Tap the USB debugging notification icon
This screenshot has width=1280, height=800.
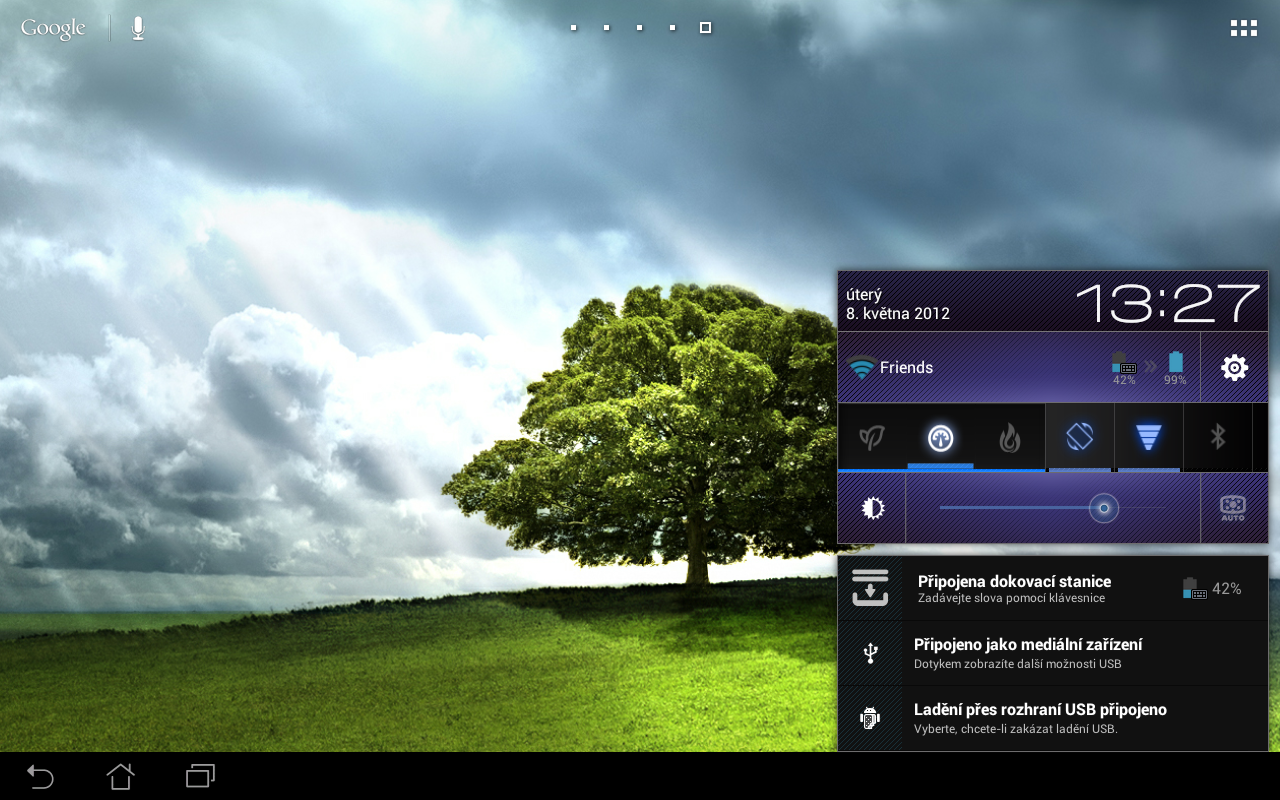pyautogui.click(x=870, y=718)
